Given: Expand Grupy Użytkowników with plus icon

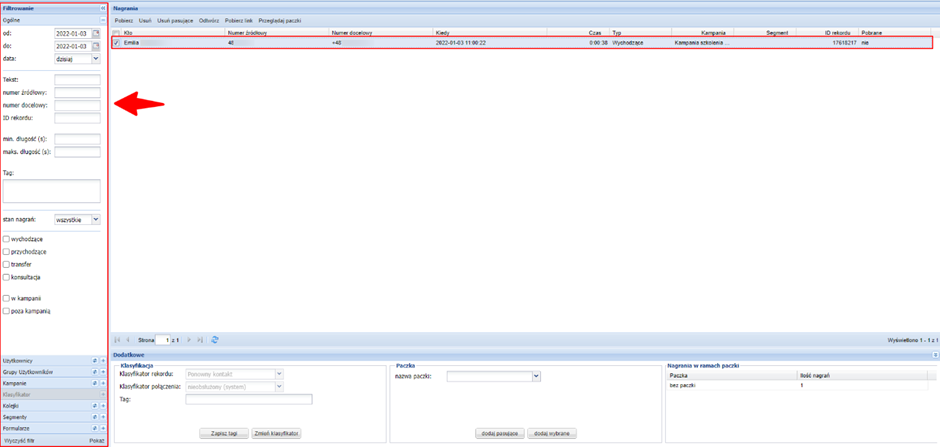Looking at the screenshot, I should click(103, 373).
